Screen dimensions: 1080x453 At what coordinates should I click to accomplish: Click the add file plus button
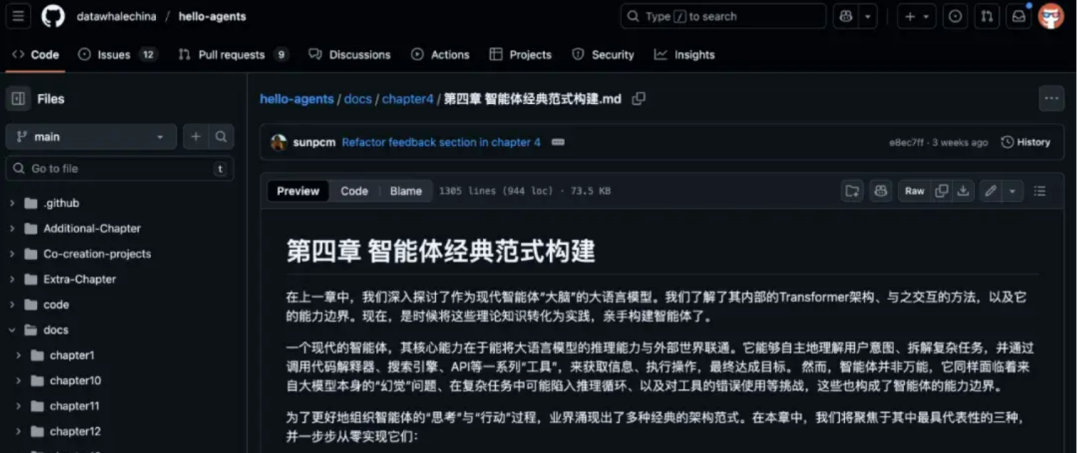(196, 137)
